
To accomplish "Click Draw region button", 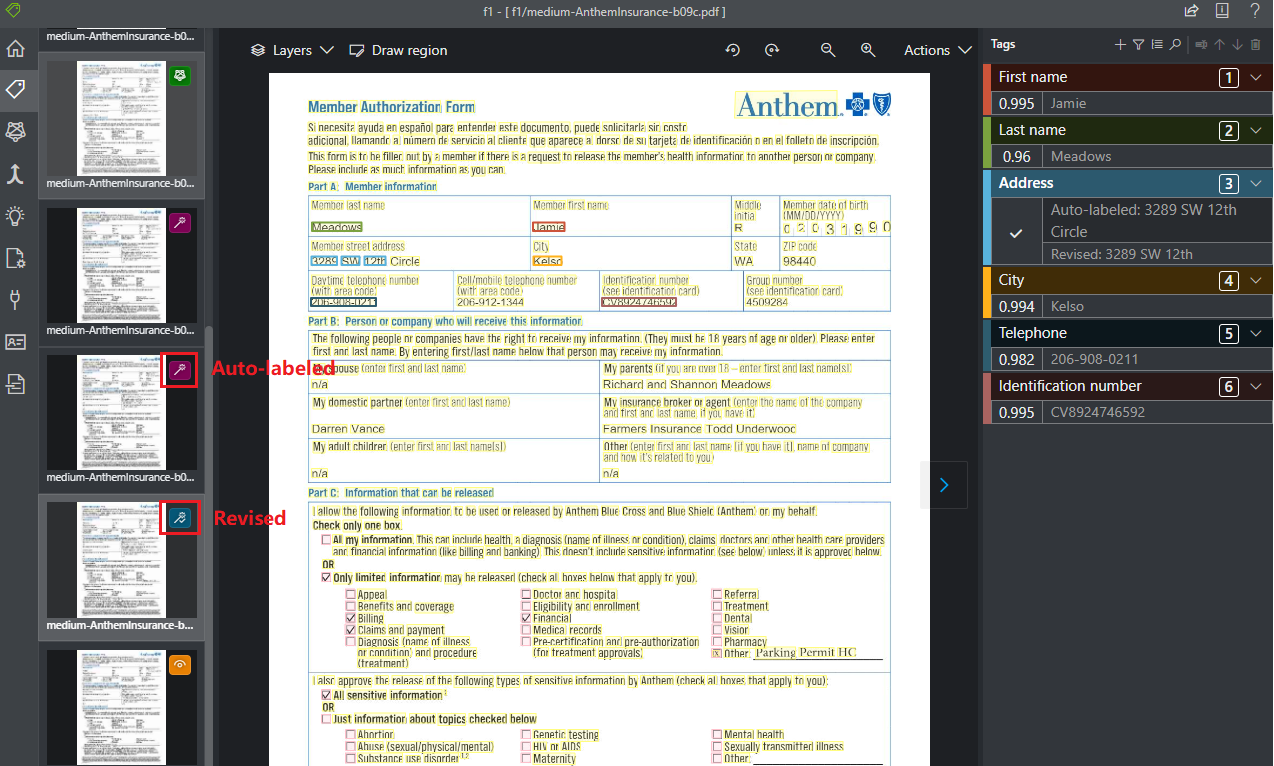I will pyautogui.click(x=398, y=50).
